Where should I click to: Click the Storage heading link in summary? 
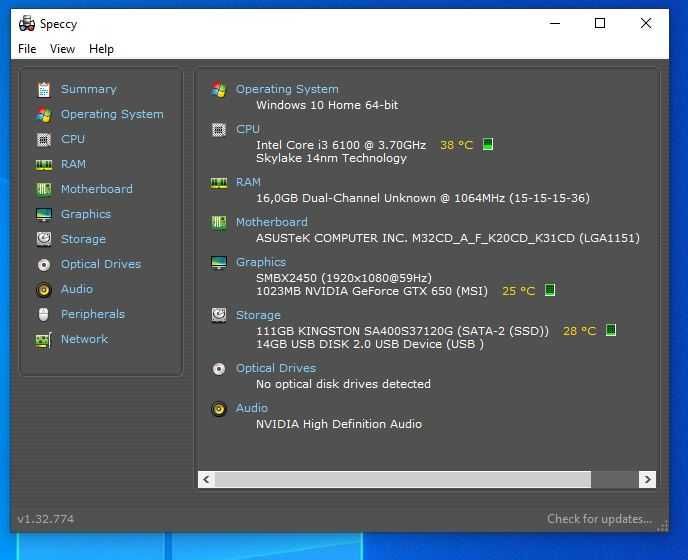click(258, 315)
